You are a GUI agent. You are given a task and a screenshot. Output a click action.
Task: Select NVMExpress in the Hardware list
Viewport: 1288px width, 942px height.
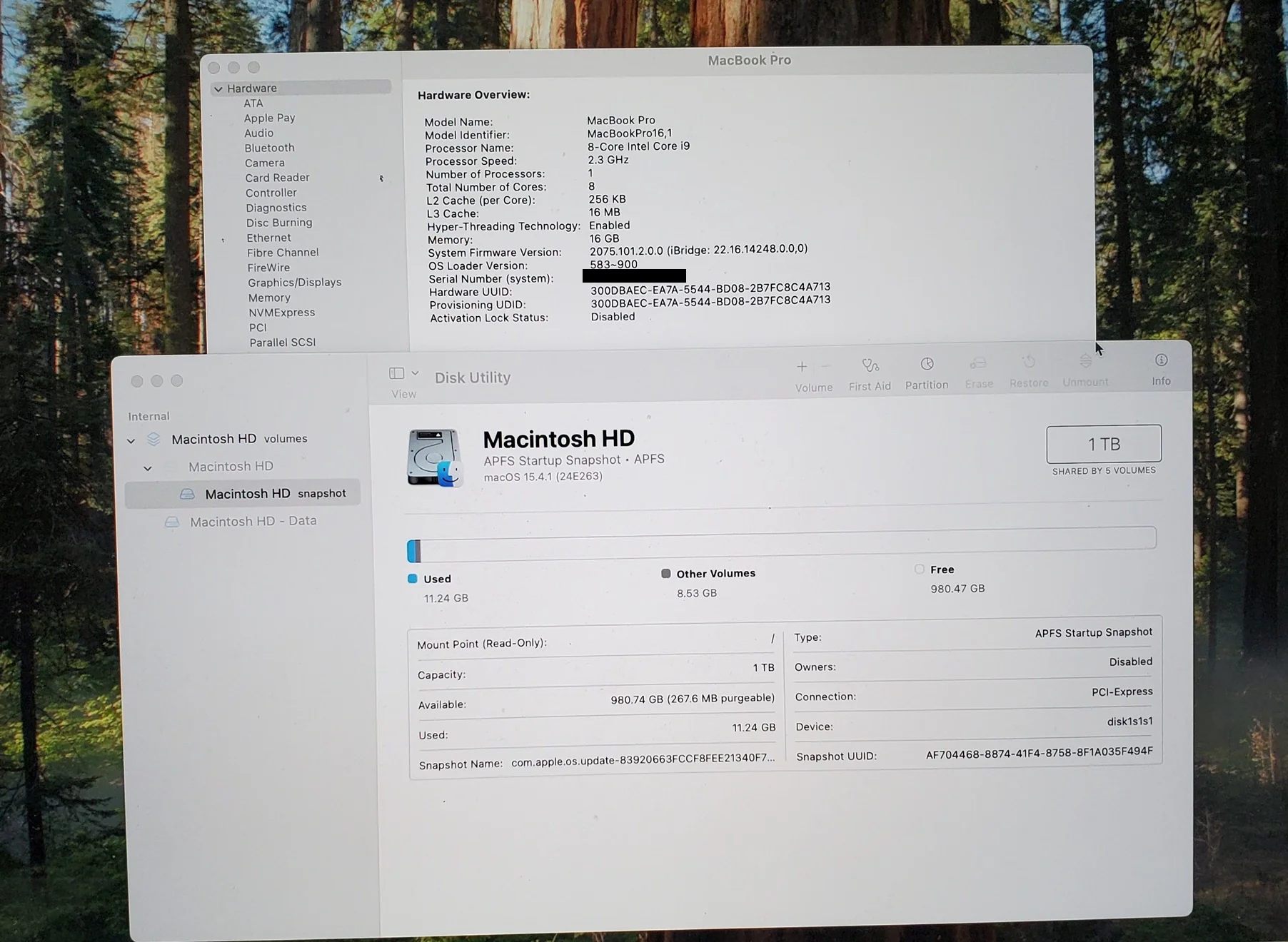(x=281, y=313)
